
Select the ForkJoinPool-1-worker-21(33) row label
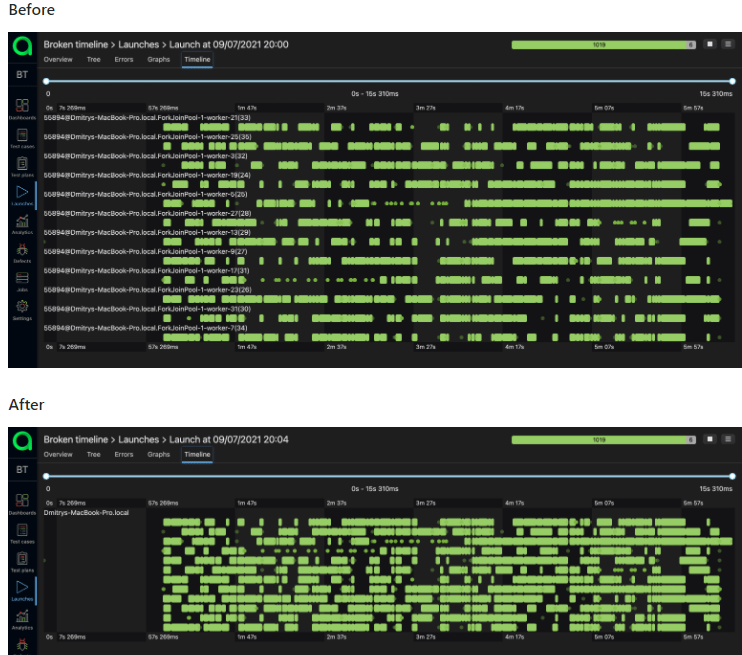(x=147, y=117)
